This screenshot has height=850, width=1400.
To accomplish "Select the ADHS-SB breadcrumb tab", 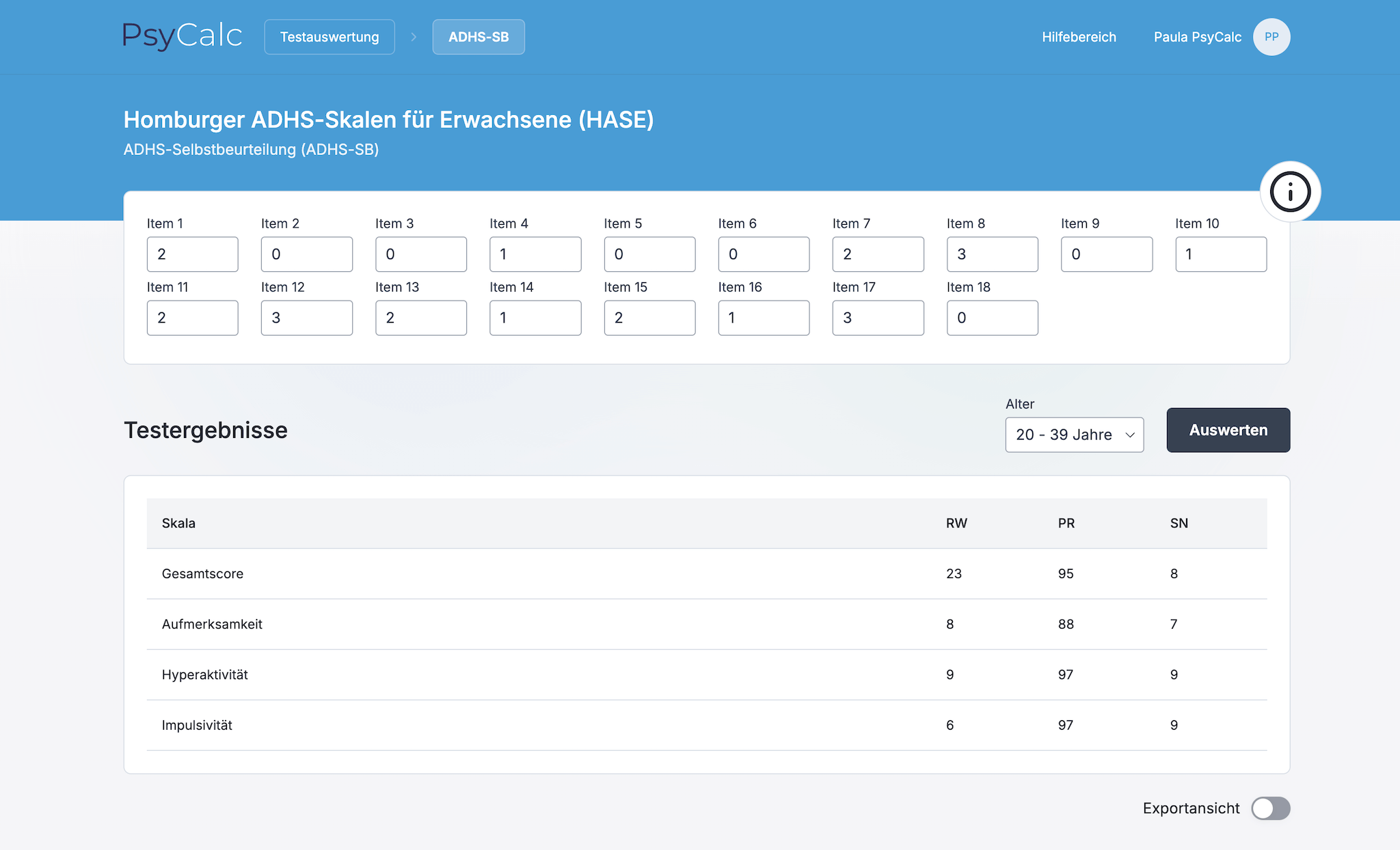I will 479,37.
